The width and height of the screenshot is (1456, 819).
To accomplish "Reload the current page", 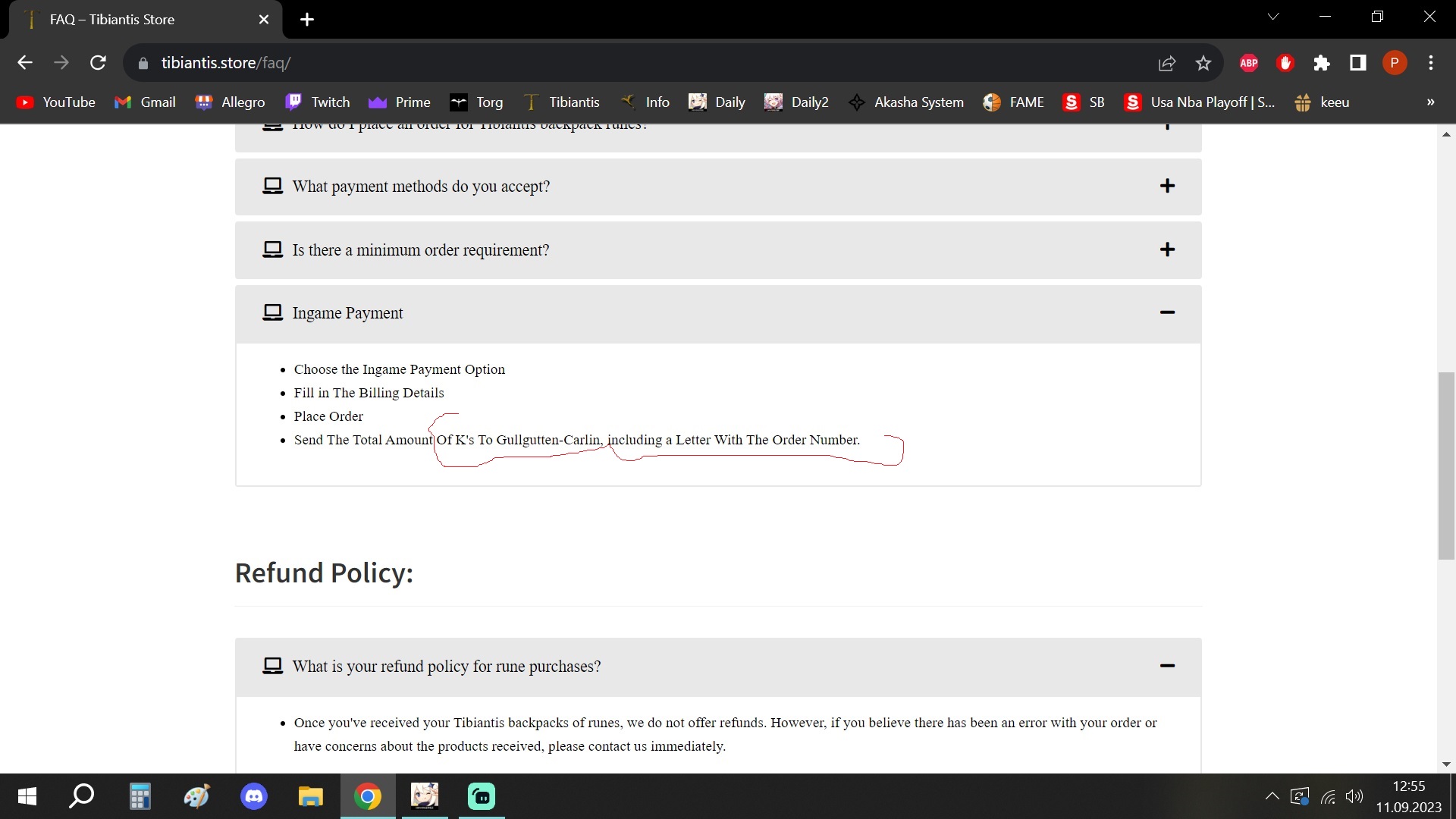I will tap(98, 63).
